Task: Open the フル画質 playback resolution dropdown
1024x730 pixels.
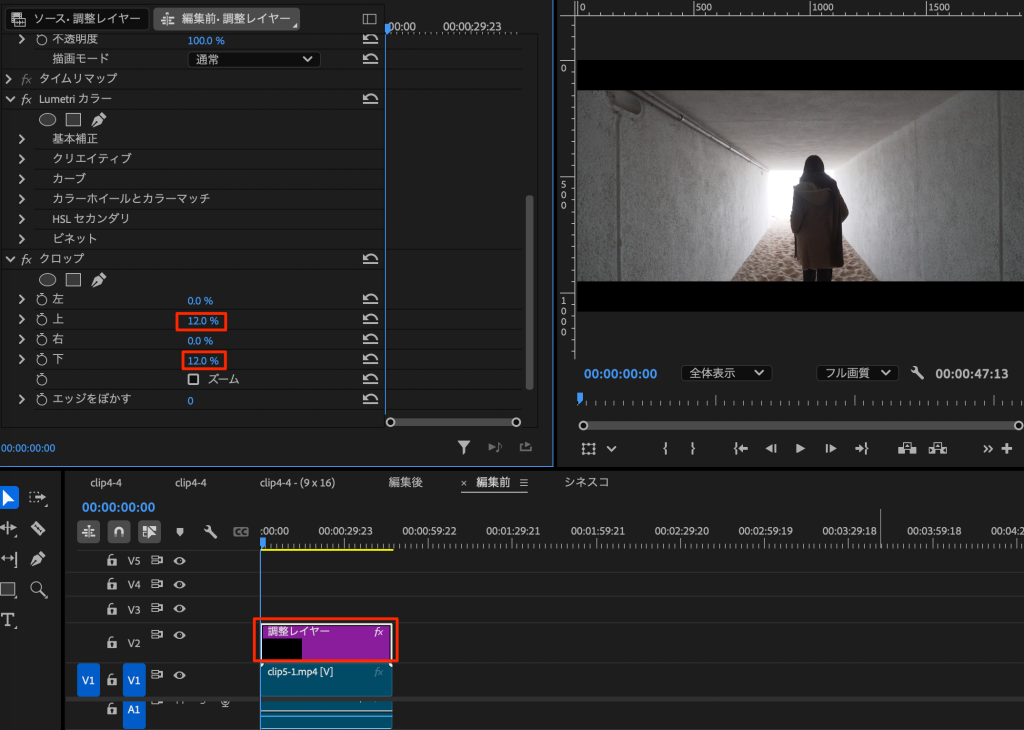Action: coord(857,373)
